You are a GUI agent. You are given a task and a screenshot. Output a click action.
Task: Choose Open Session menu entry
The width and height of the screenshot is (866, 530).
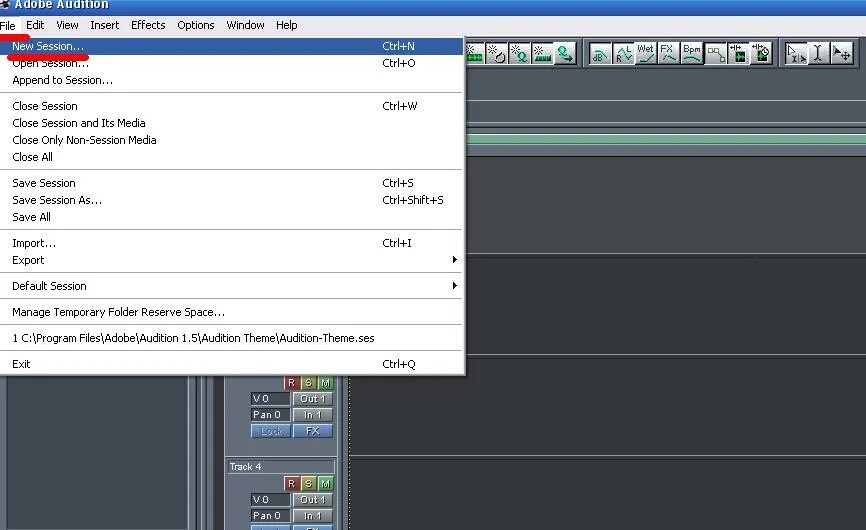click(x=231, y=63)
